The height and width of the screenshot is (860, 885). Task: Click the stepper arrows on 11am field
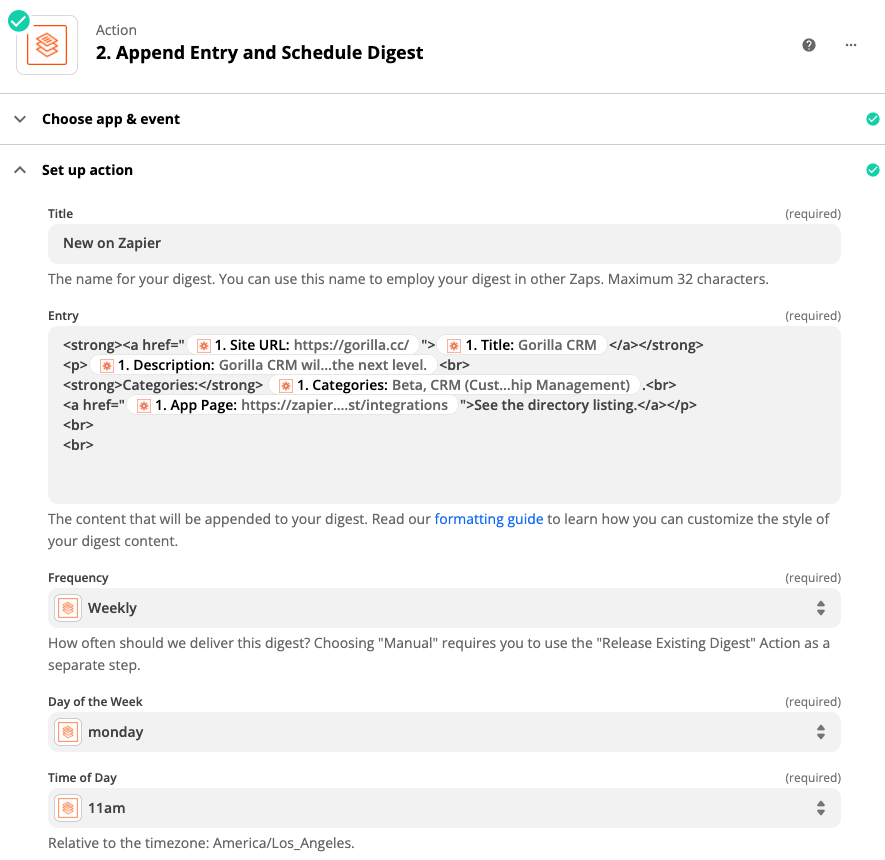click(821, 808)
